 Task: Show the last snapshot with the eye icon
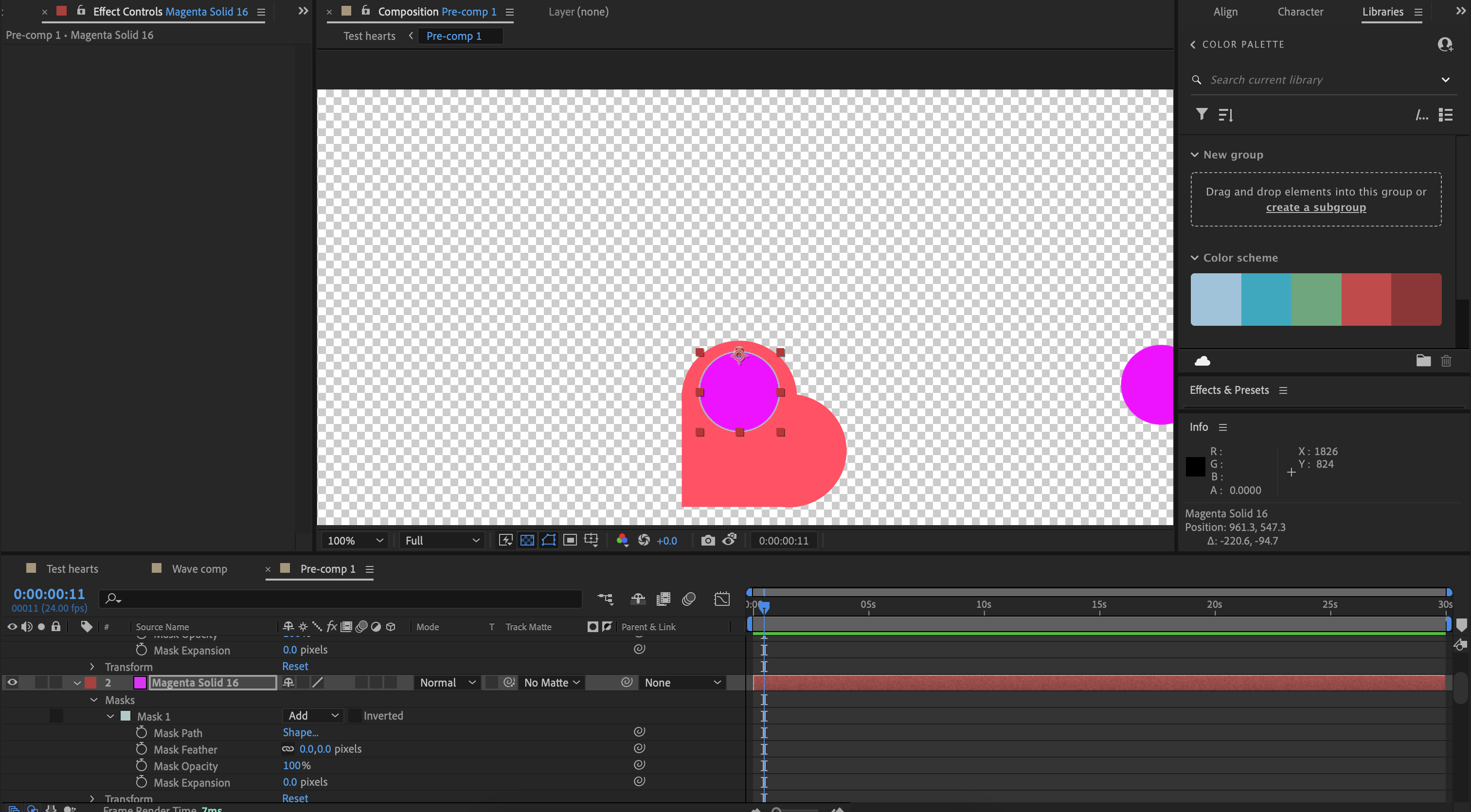[x=729, y=540]
